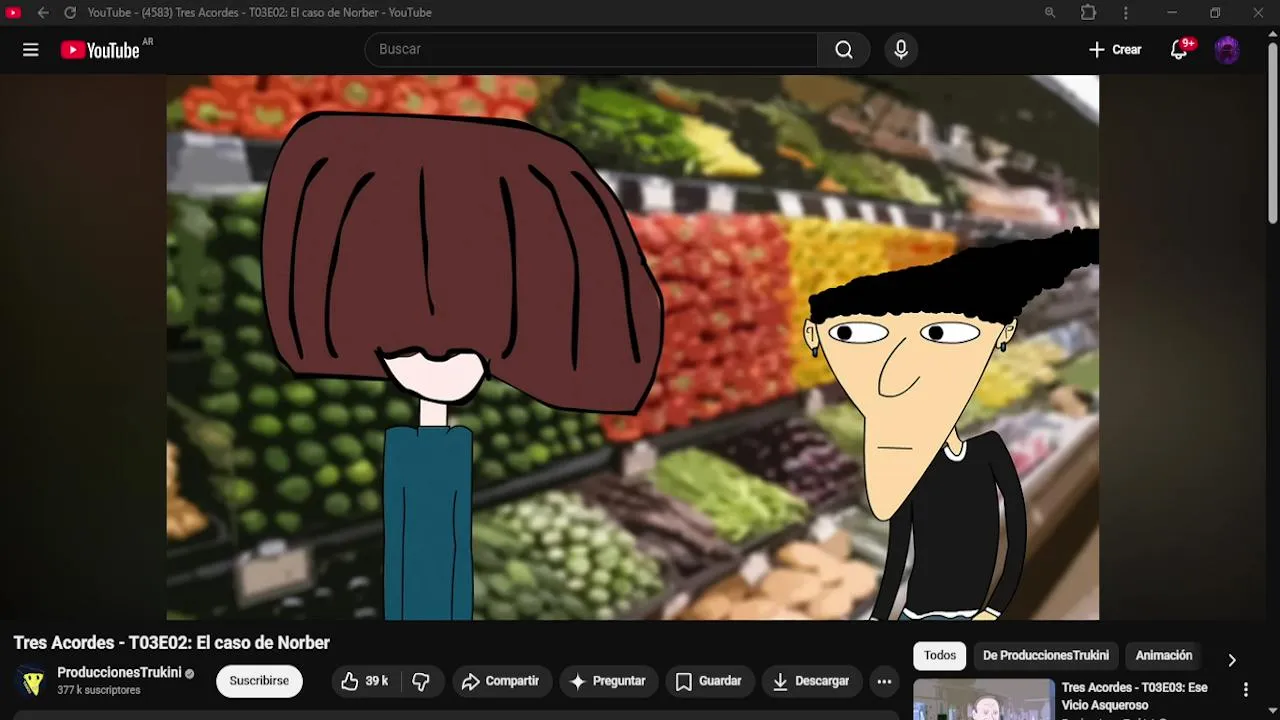This screenshot has width=1280, height=720.
Task: Select the Animación filter chip
Action: [x=1164, y=656]
